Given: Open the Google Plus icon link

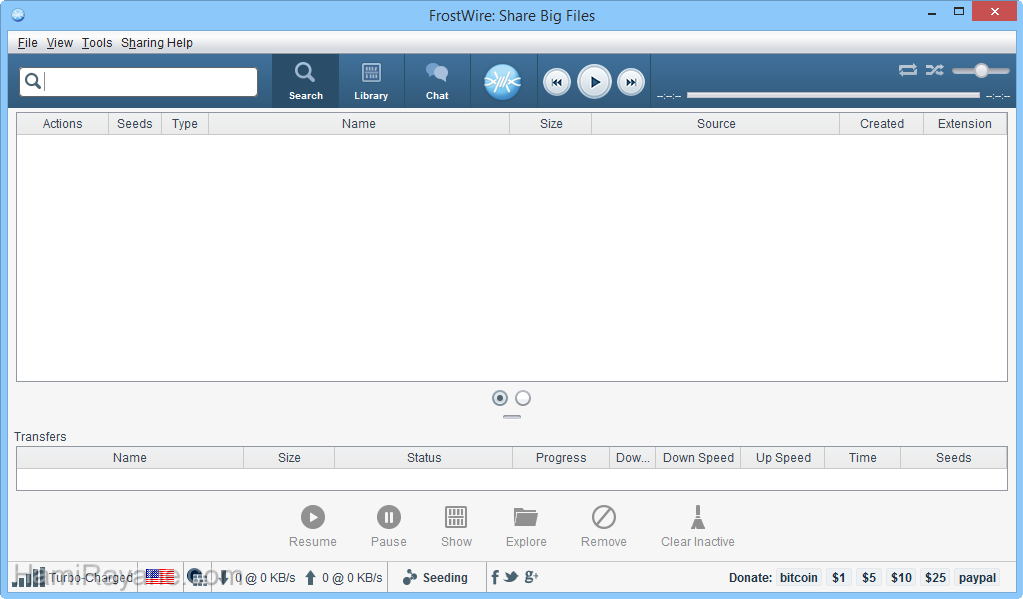Looking at the screenshot, I should (x=531, y=577).
